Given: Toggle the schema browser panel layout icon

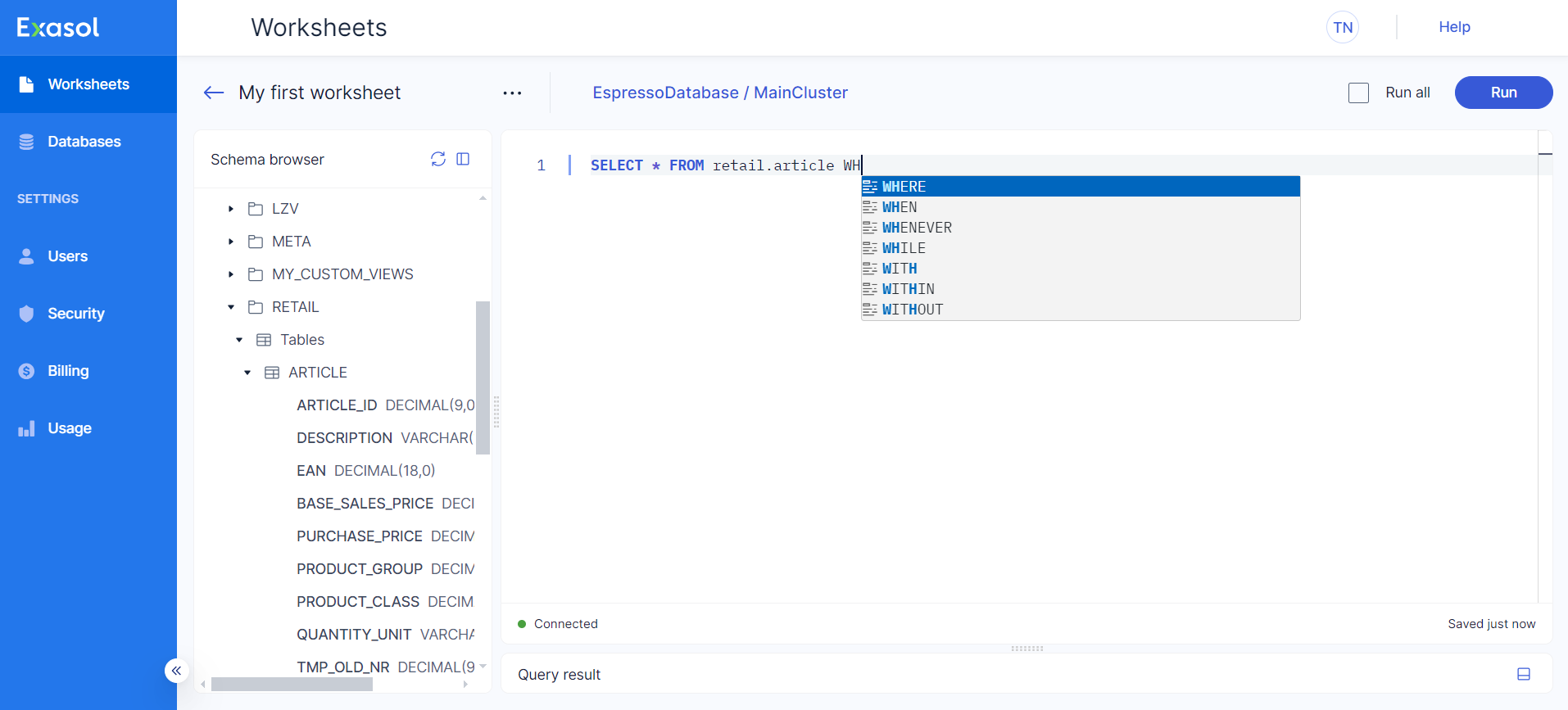Looking at the screenshot, I should (463, 159).
